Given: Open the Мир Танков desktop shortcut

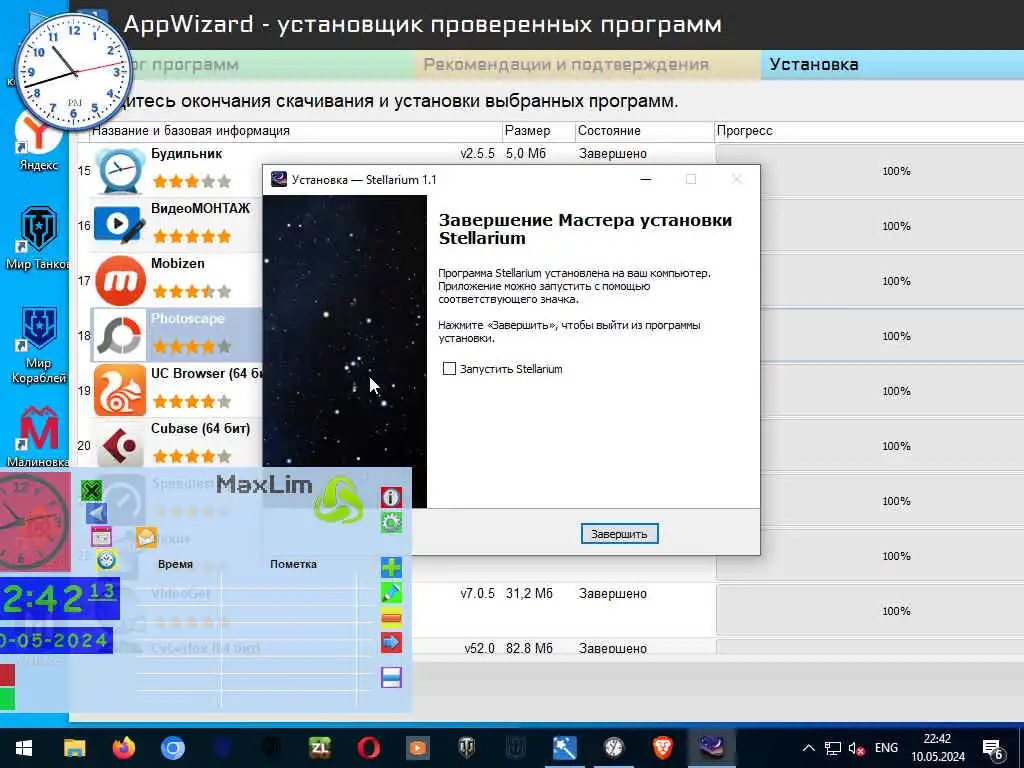Looking at the screenshot, I should coord(38,238).
